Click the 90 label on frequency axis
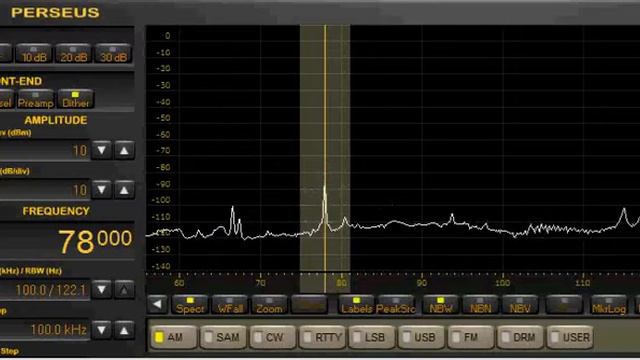The height and width of the screenshot is (360, 640). [422, 283]
